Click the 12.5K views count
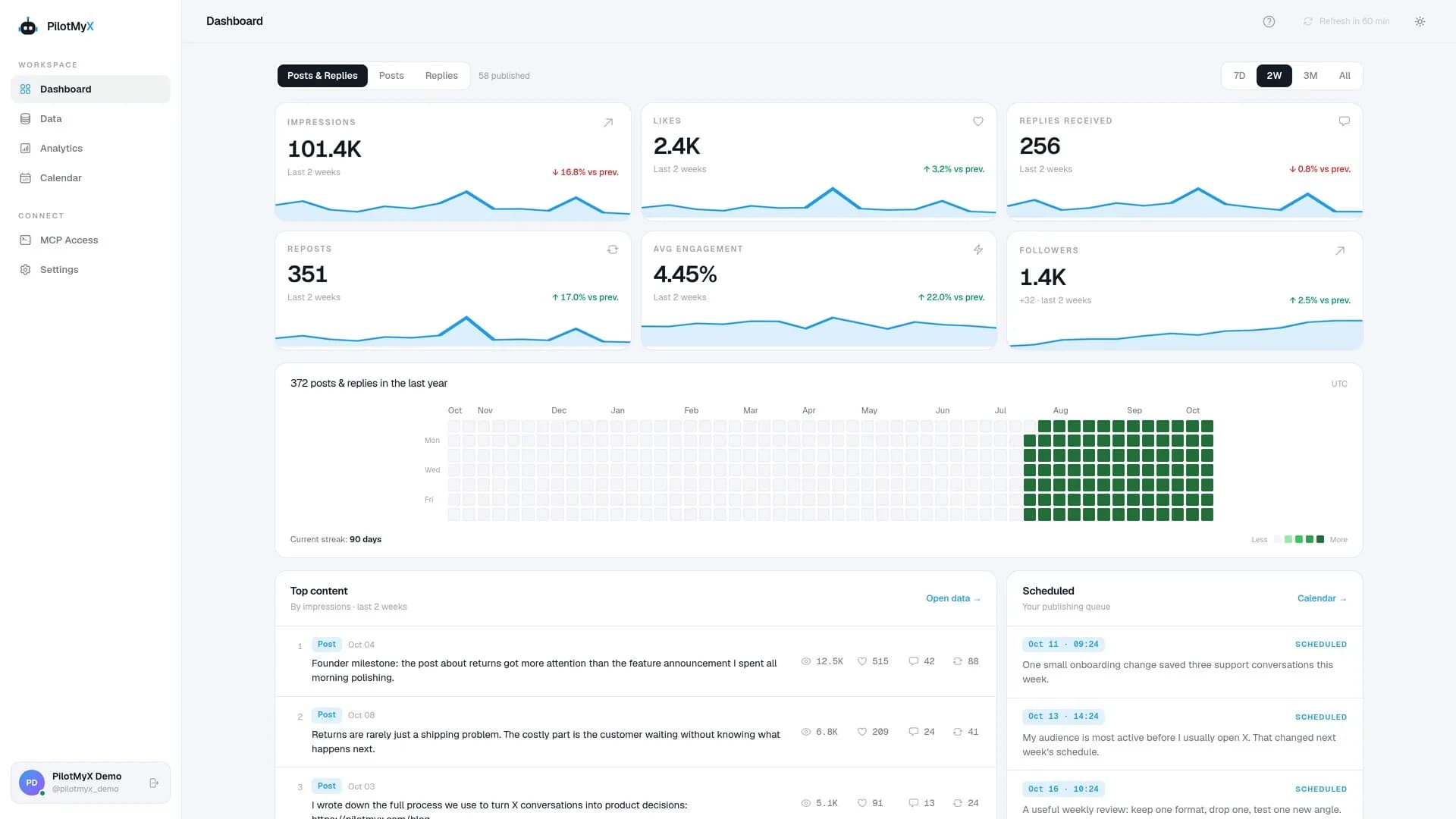 coord(822,661)
